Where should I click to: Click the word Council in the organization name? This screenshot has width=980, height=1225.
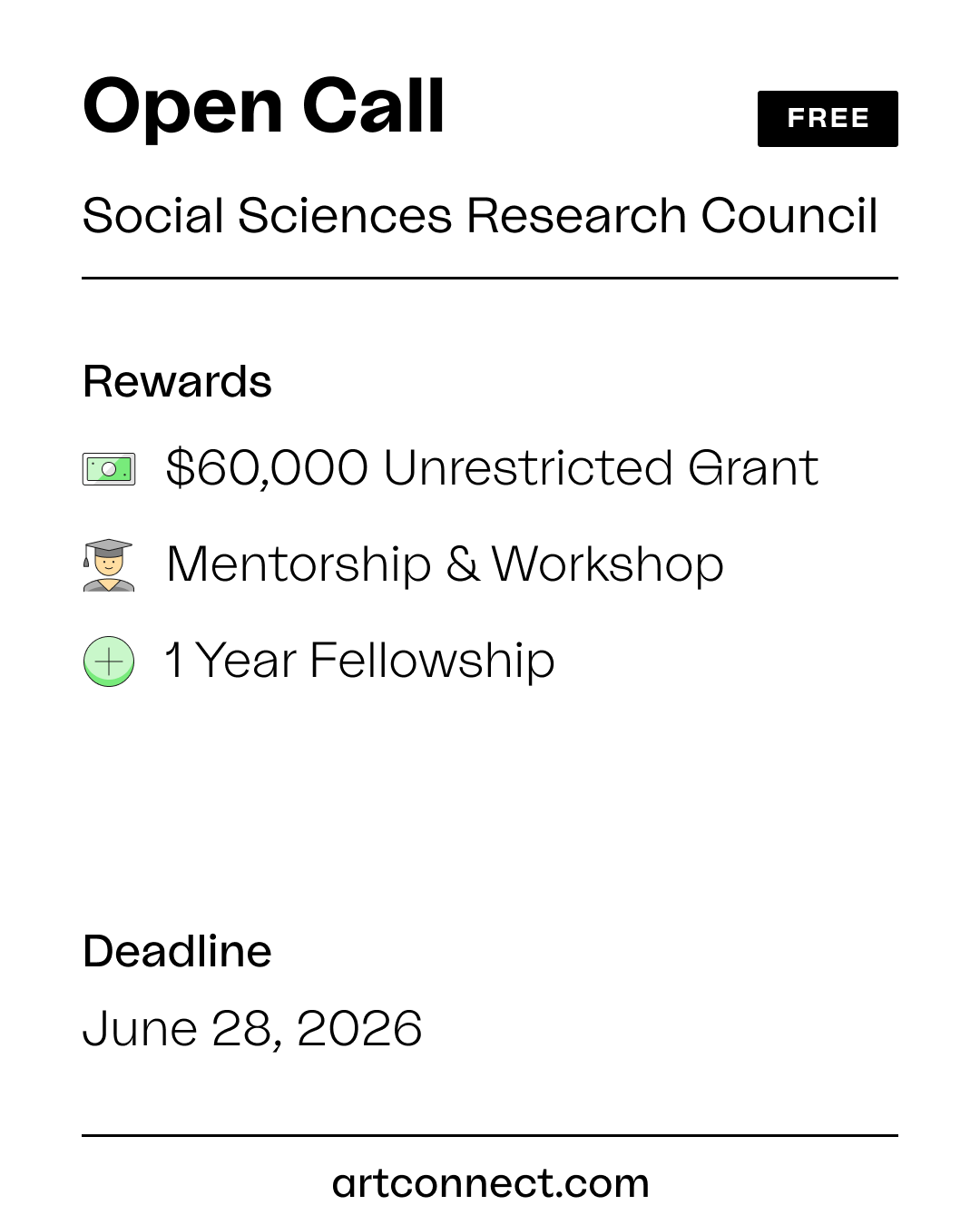pyautogui.click(x=789, y=216)
